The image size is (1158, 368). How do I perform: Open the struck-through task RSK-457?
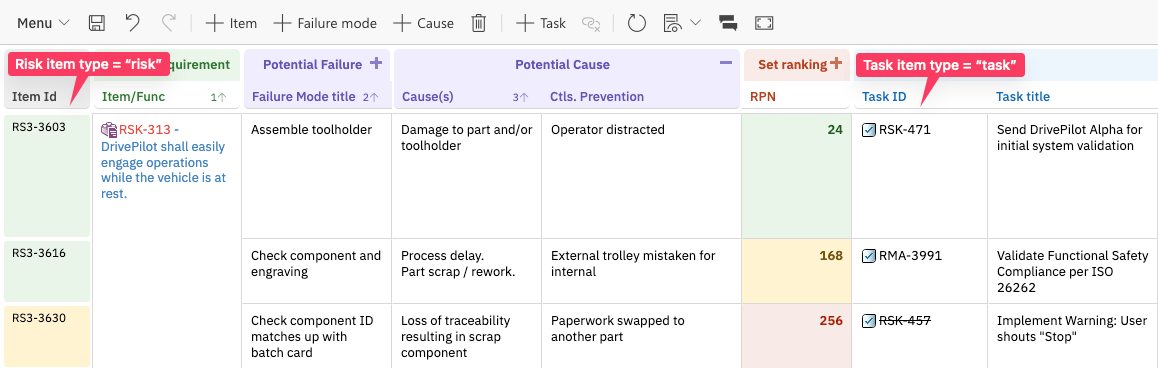pos(905,321)
